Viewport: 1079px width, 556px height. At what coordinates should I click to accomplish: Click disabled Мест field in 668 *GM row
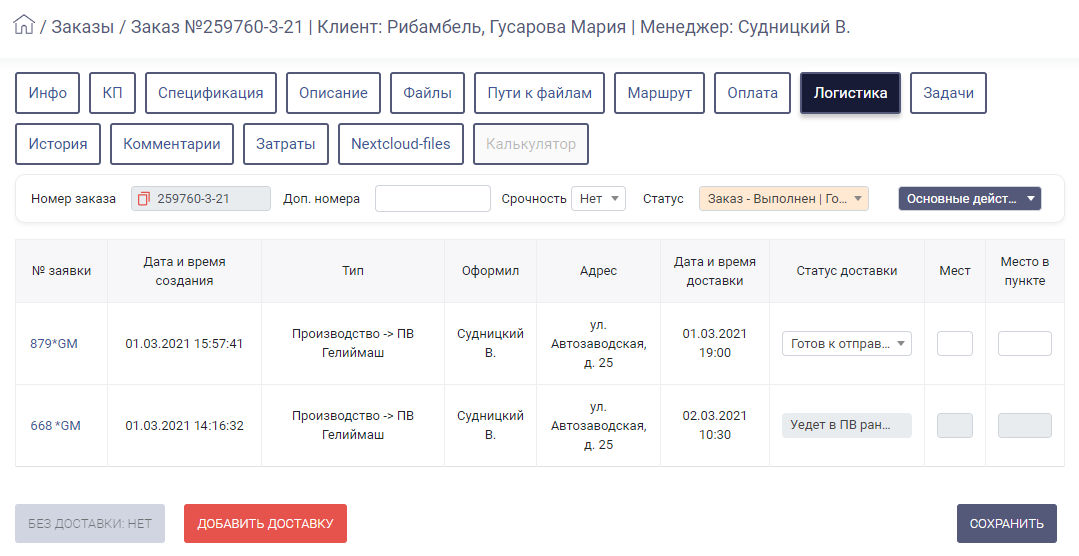point(954,425)
